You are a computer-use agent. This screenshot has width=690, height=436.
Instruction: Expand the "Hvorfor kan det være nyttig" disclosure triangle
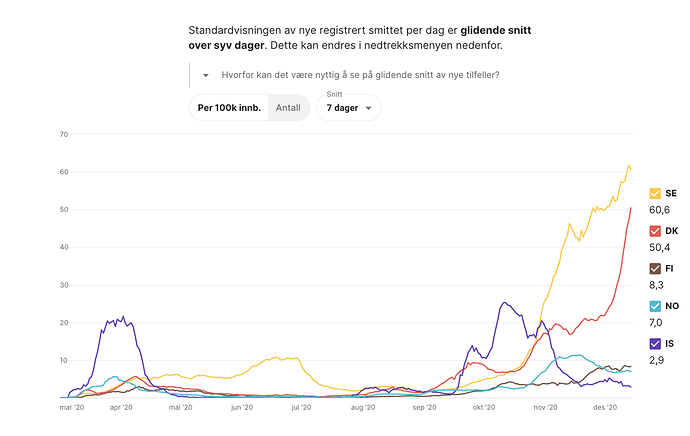[x=205, y=75]
